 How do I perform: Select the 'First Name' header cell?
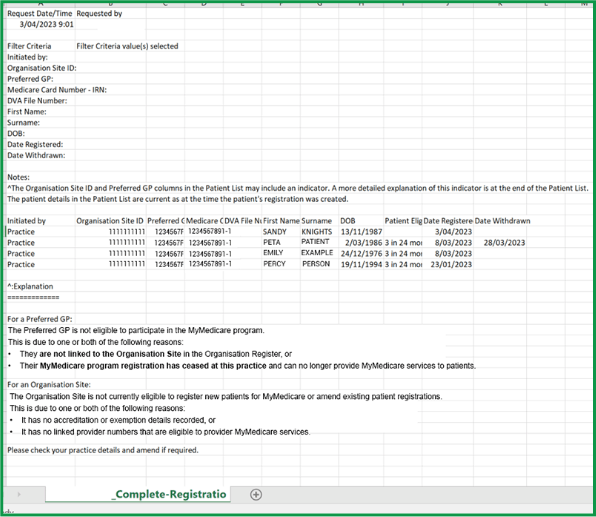281,221
